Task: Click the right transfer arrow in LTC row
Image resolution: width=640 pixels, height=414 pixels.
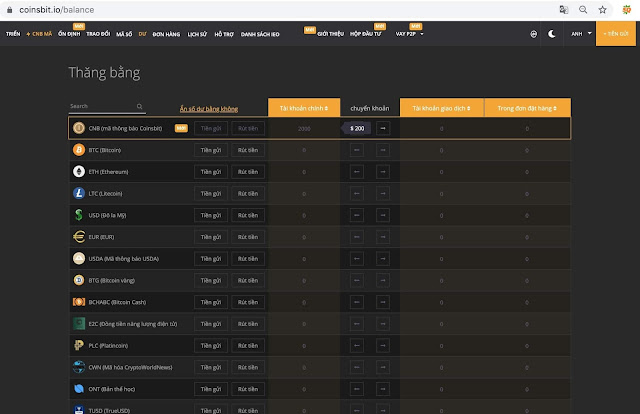Action: (382, 193)
